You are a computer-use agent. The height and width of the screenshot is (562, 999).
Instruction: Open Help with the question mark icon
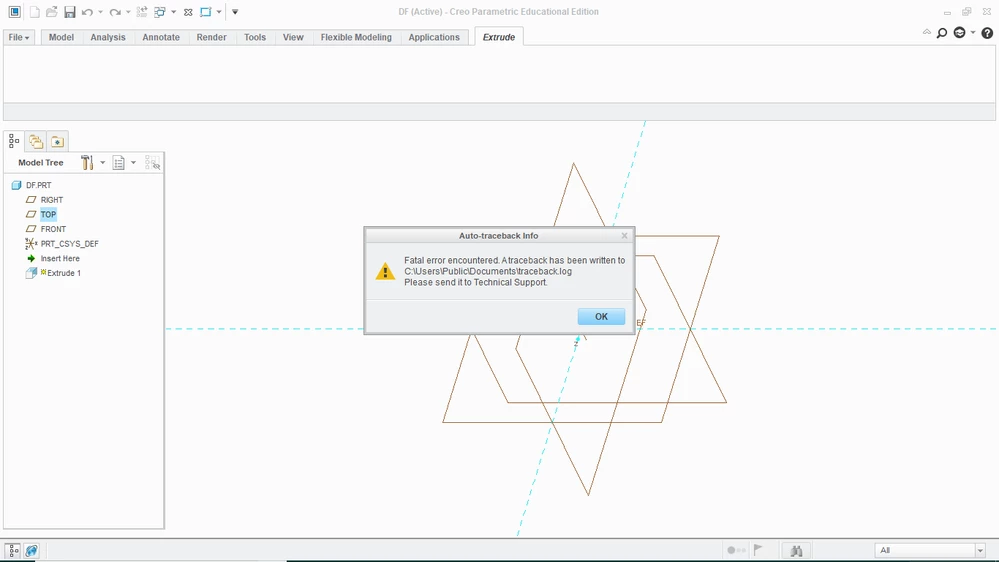[x=987, y=33]
